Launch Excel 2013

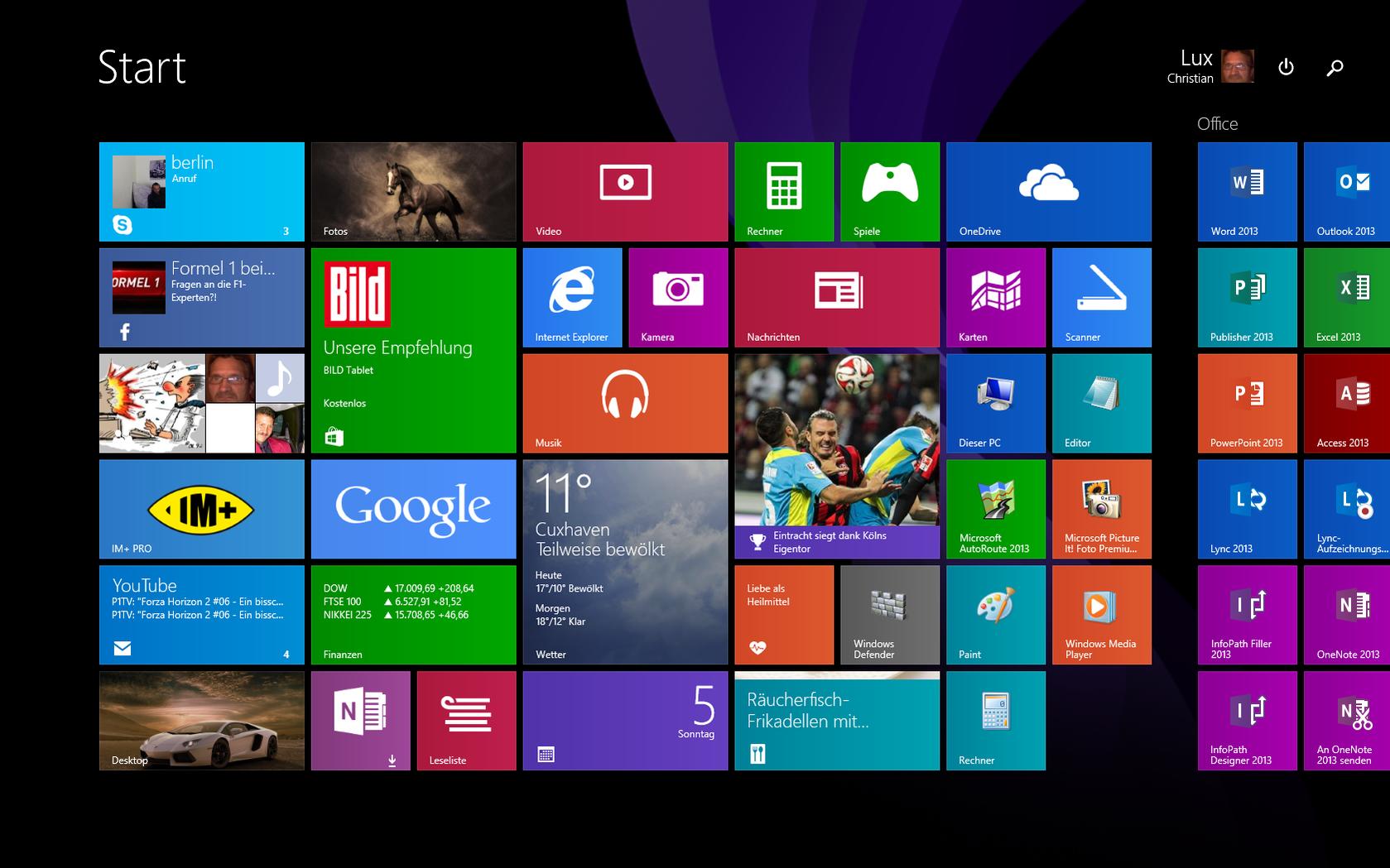tap(1347, 298)
